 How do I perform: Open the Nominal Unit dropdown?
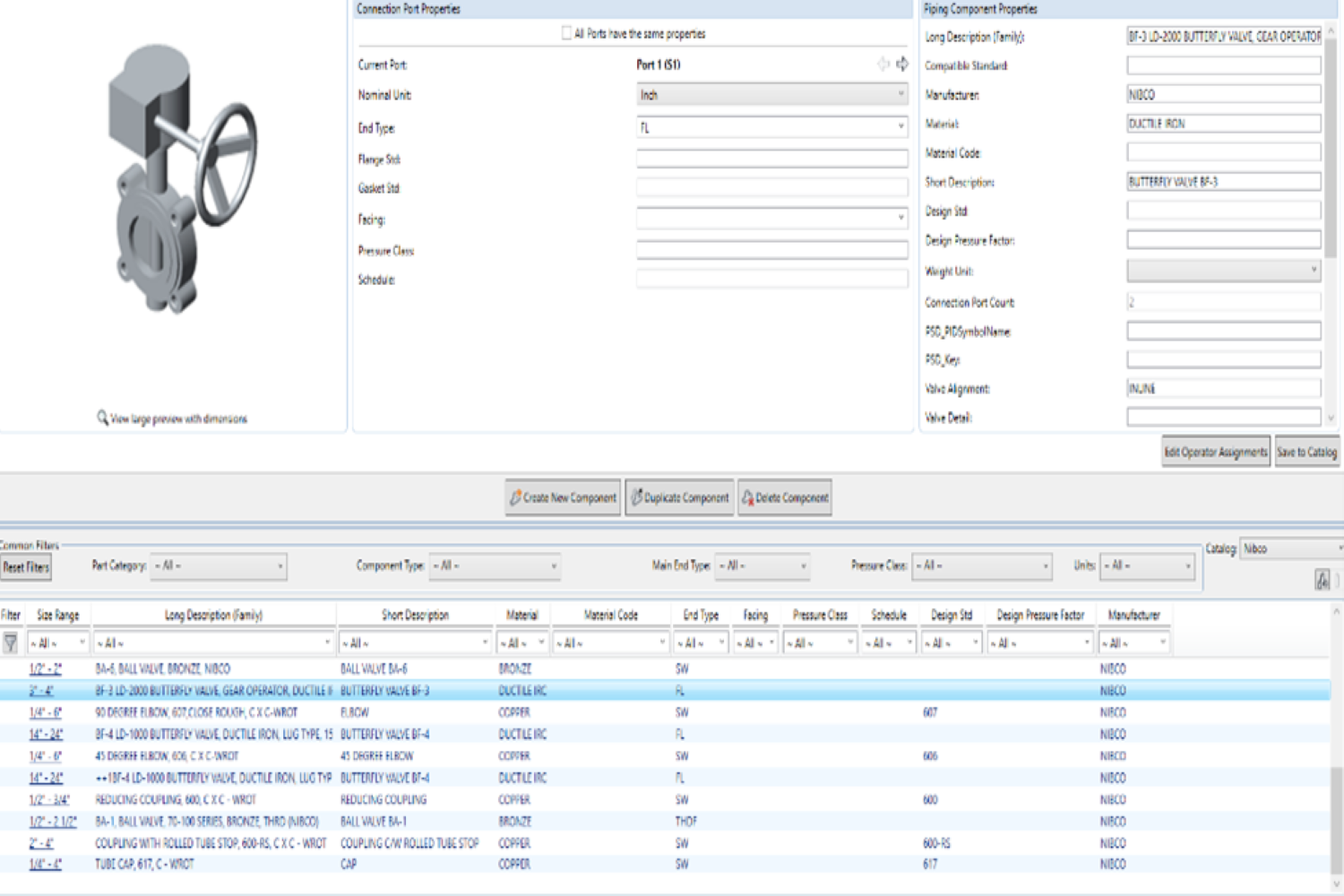tap(772, 95)
